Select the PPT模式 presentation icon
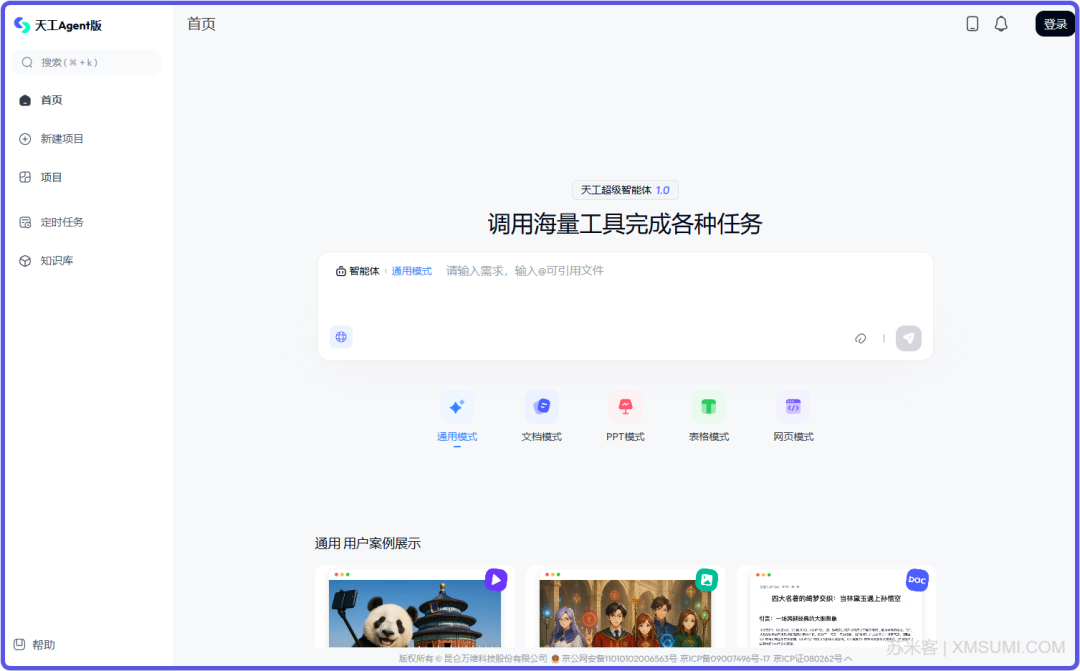Viewport: 1080px width, 671px height. [x=625, y=407]
